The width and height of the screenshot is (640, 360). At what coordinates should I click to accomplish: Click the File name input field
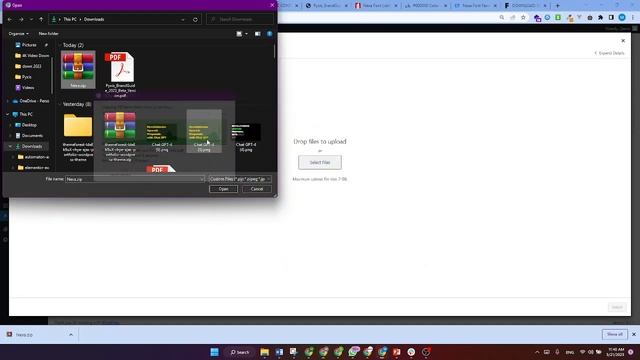[x=135, y=179]
